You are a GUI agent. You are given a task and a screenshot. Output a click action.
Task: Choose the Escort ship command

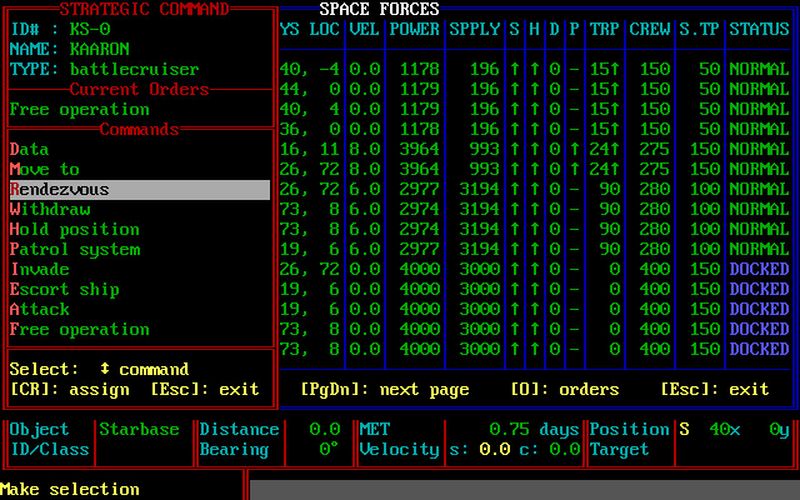pos(64,289)
